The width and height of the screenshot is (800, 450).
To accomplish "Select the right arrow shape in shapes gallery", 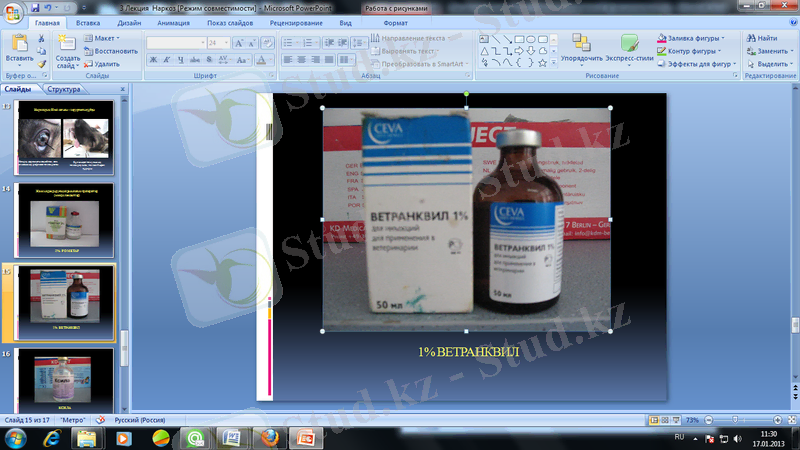I will (x=519, y=51).
